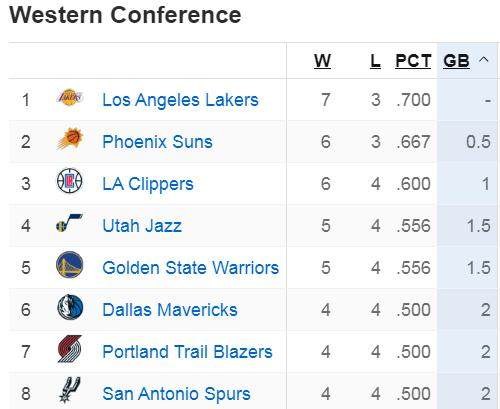Click the LA Clippers logo
The width and height of the screenshot is (500, 409).
pos(69,181)
